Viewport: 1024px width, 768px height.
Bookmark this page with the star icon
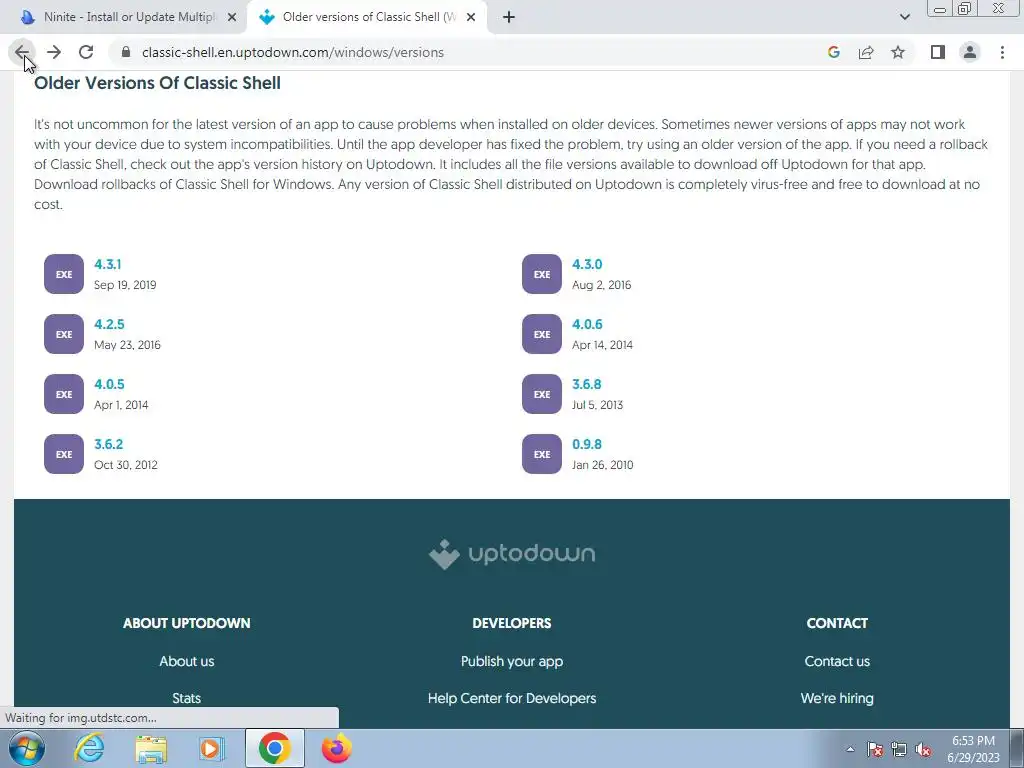(x=898, y=52)
